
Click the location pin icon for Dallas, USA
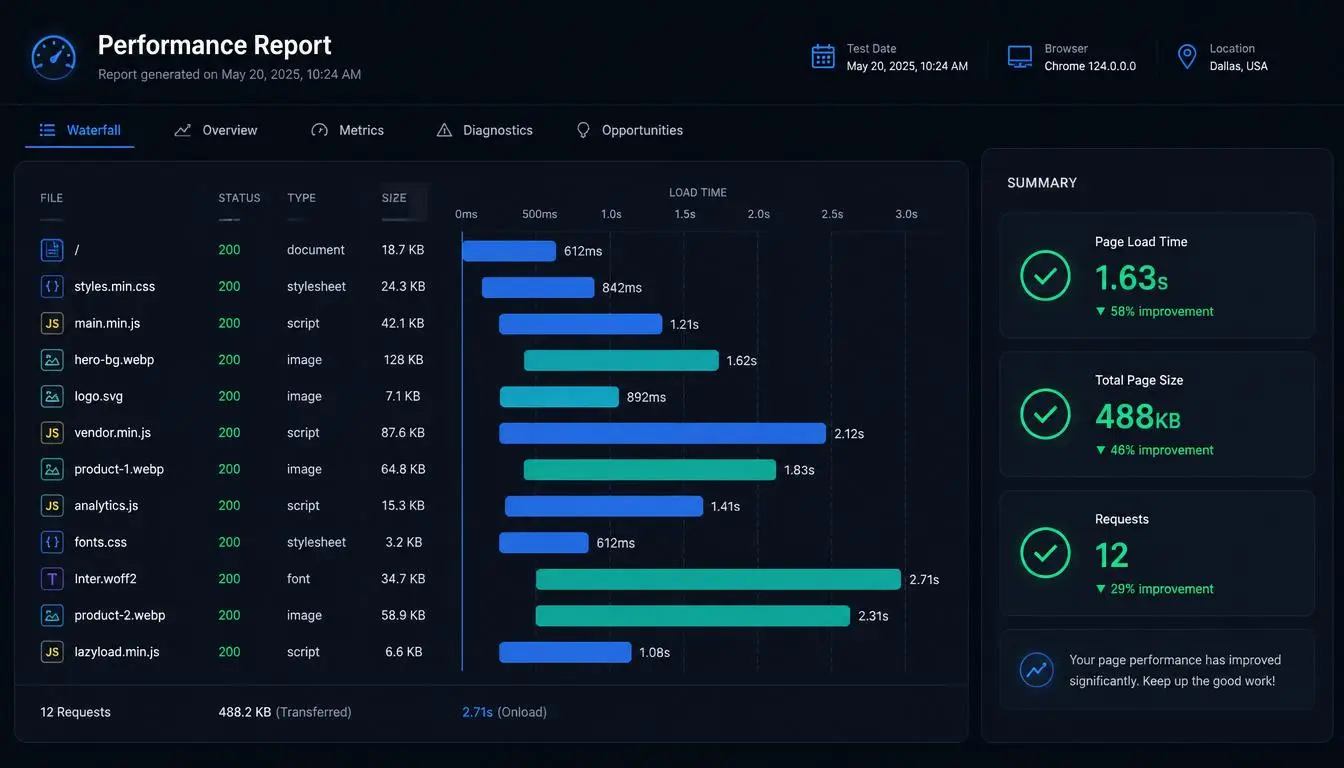tap(1187, 57)
